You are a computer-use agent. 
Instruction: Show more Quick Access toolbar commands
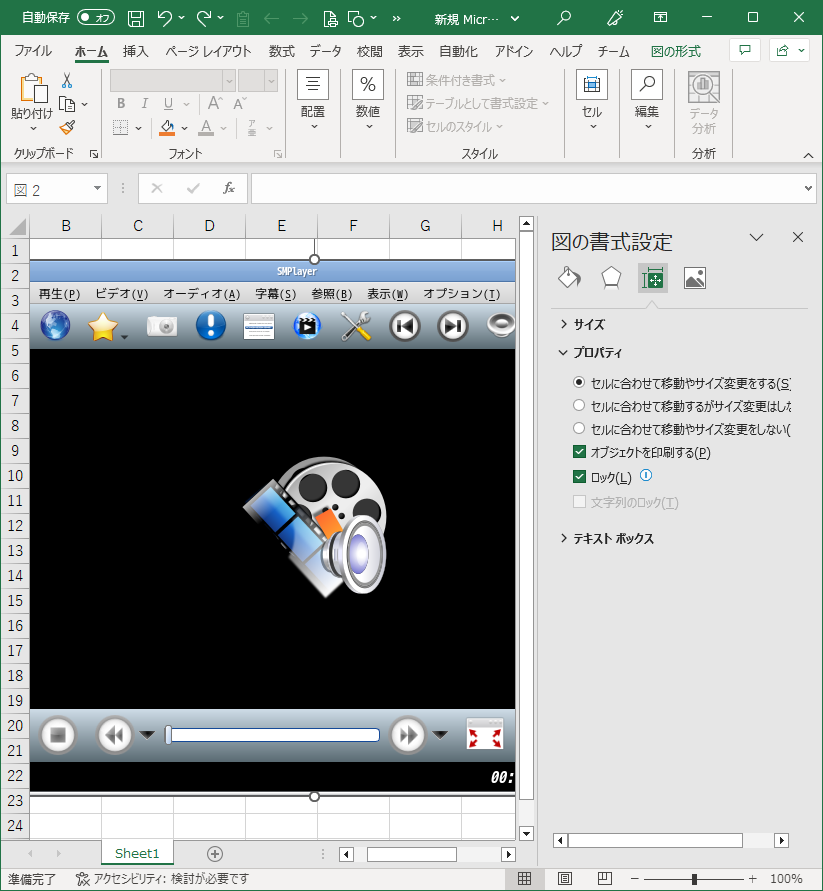tap(396, 19)
